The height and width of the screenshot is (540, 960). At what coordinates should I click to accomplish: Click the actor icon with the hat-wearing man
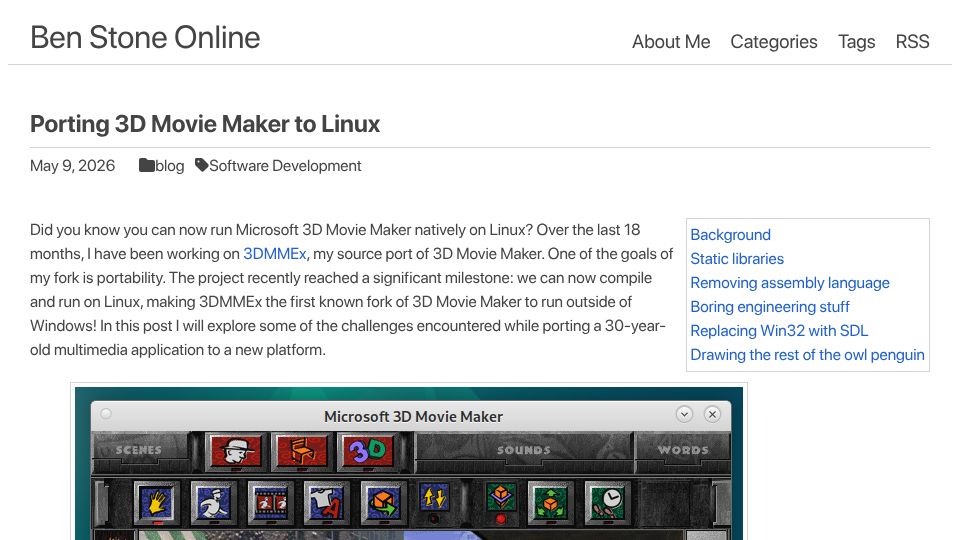tap(236, 452)
